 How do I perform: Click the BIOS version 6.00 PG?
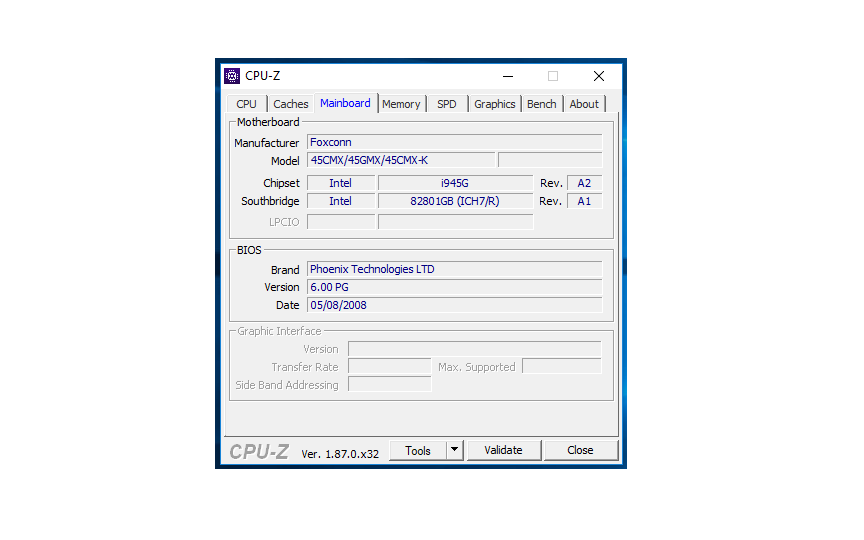click(455, 287)
